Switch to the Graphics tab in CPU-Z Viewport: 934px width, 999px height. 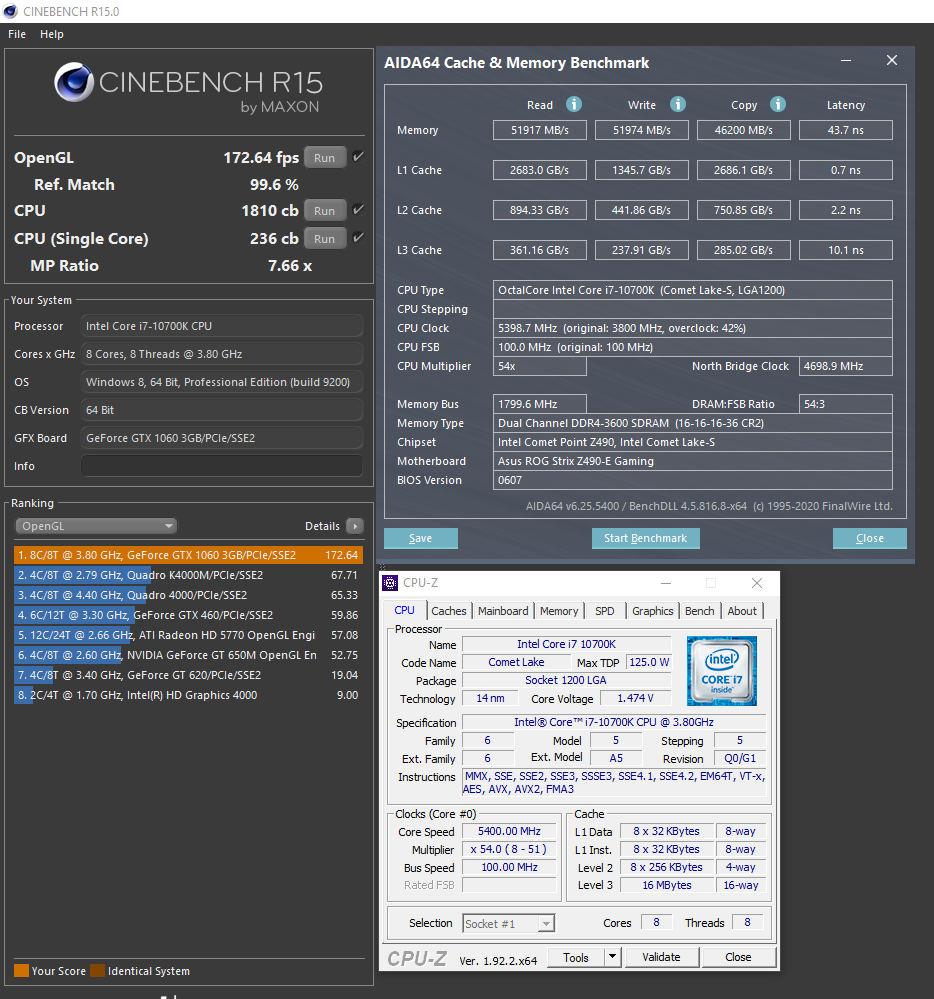[x=652, y=610]
